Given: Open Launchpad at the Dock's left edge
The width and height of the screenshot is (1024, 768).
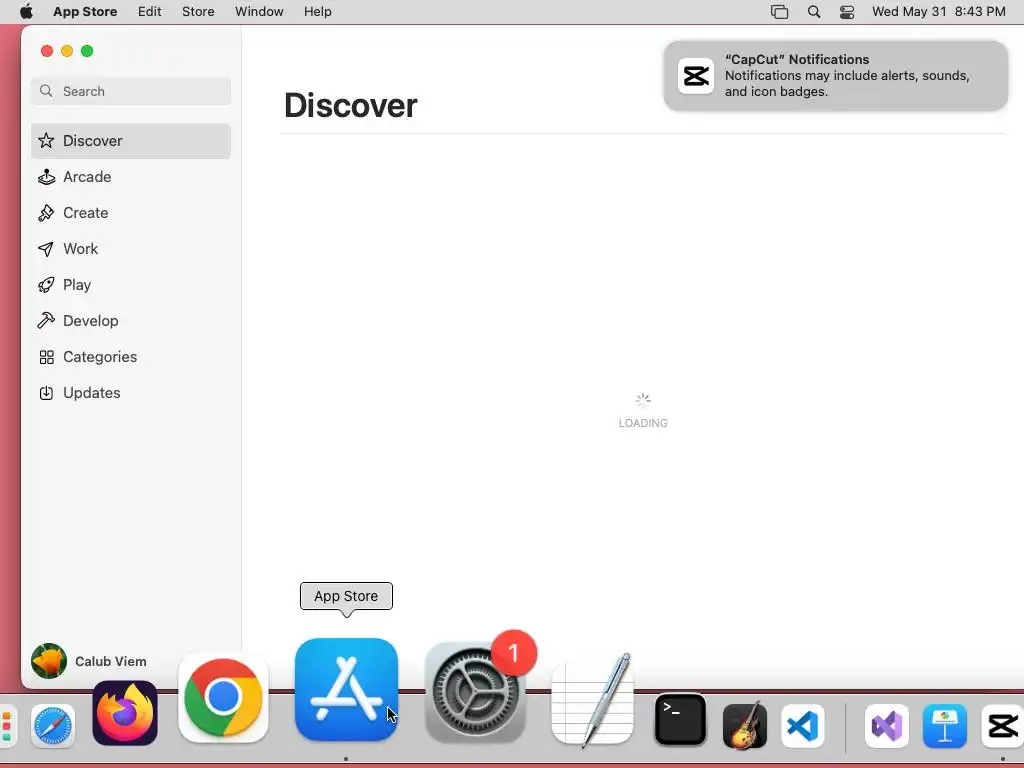Looking at the screenshot, I should tap(6, 726).
